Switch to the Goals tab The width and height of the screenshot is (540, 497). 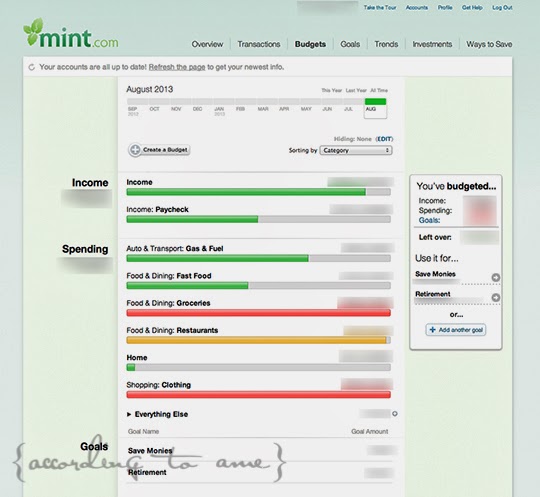[350, 44]
